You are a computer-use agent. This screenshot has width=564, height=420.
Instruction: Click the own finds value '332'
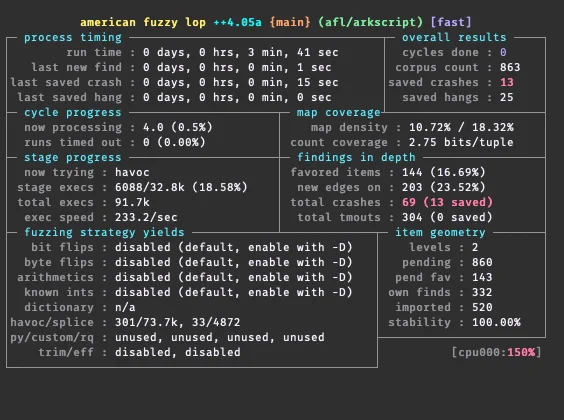[x=482, y=292]
